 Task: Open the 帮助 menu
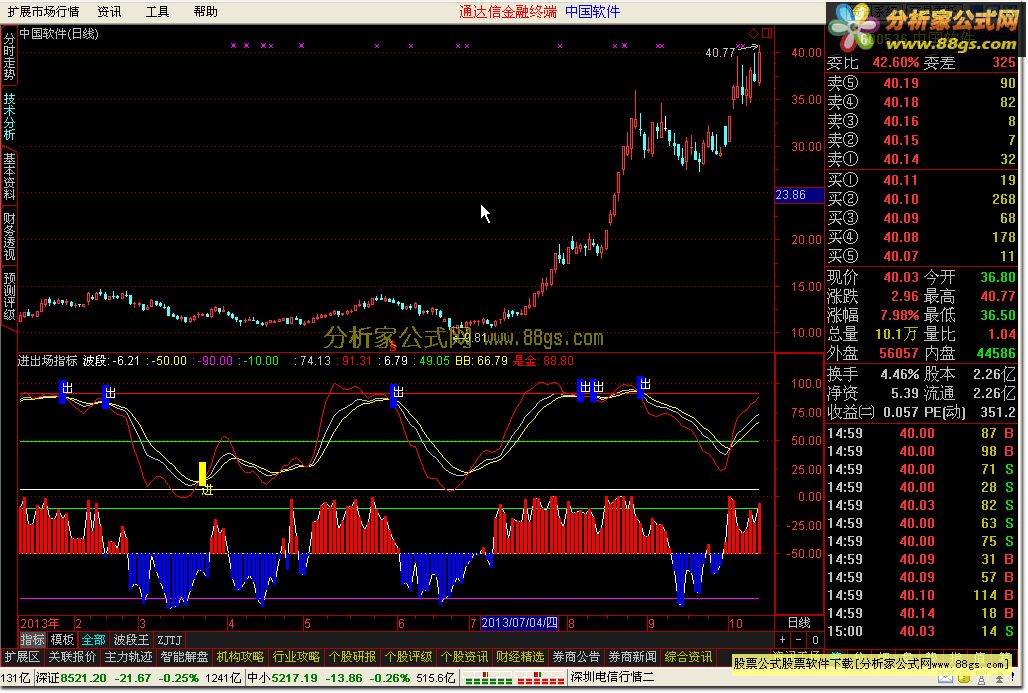[x=206, y=11]
